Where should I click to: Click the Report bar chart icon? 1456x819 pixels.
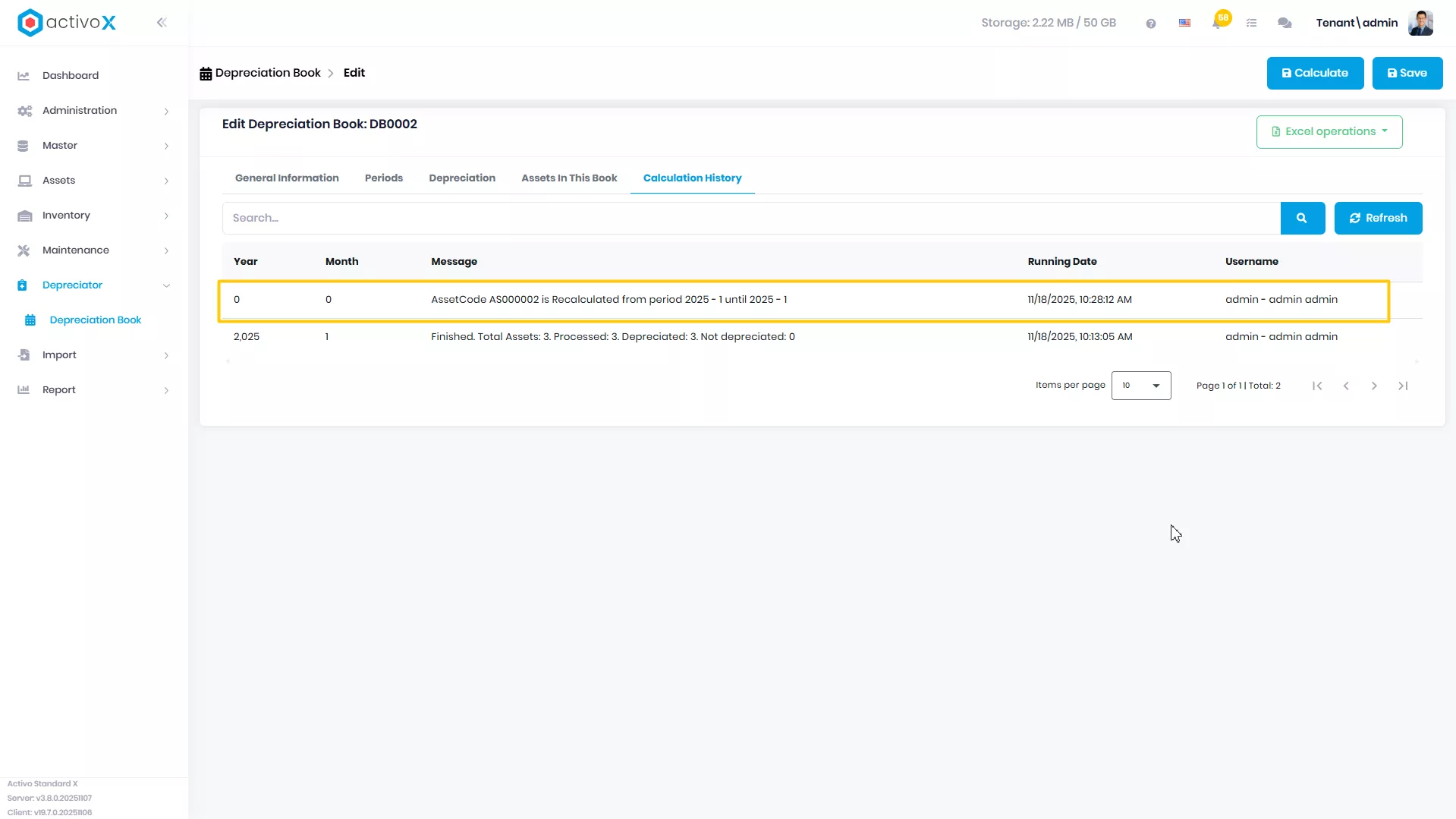pyautogui.click(x=24, y=390)
